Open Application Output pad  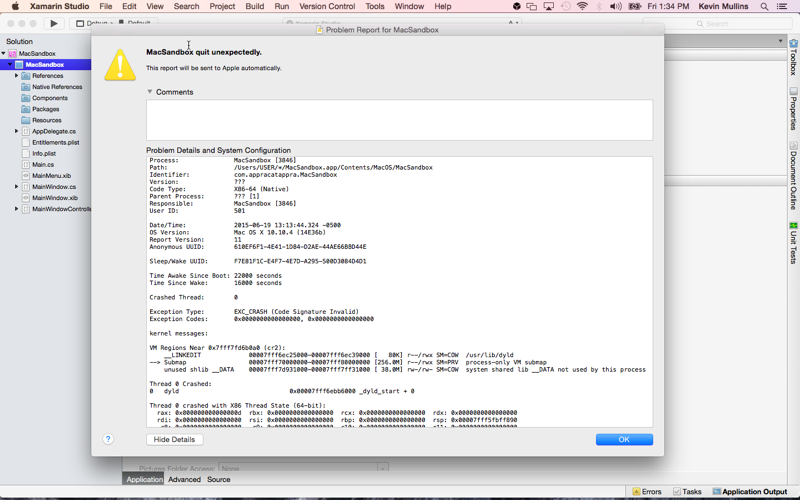tap(750, 491)
